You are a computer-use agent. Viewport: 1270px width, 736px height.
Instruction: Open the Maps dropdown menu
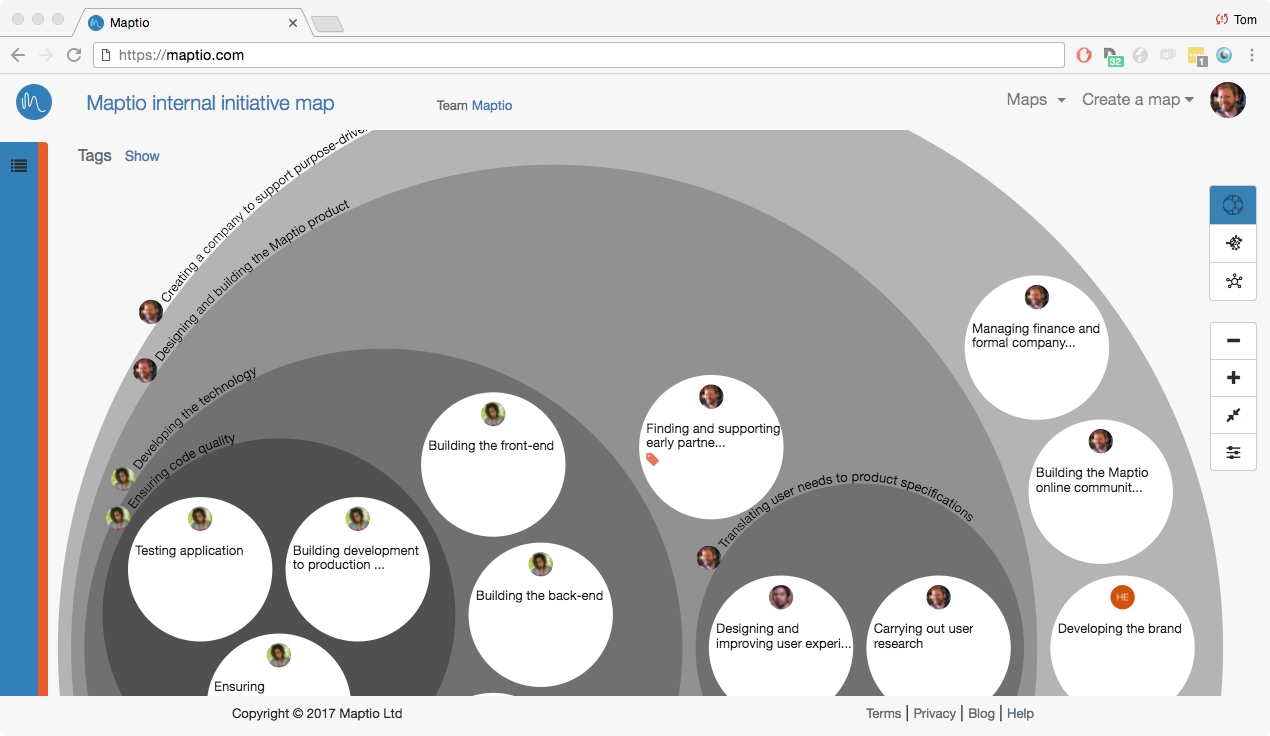(x=1036, y=100)
